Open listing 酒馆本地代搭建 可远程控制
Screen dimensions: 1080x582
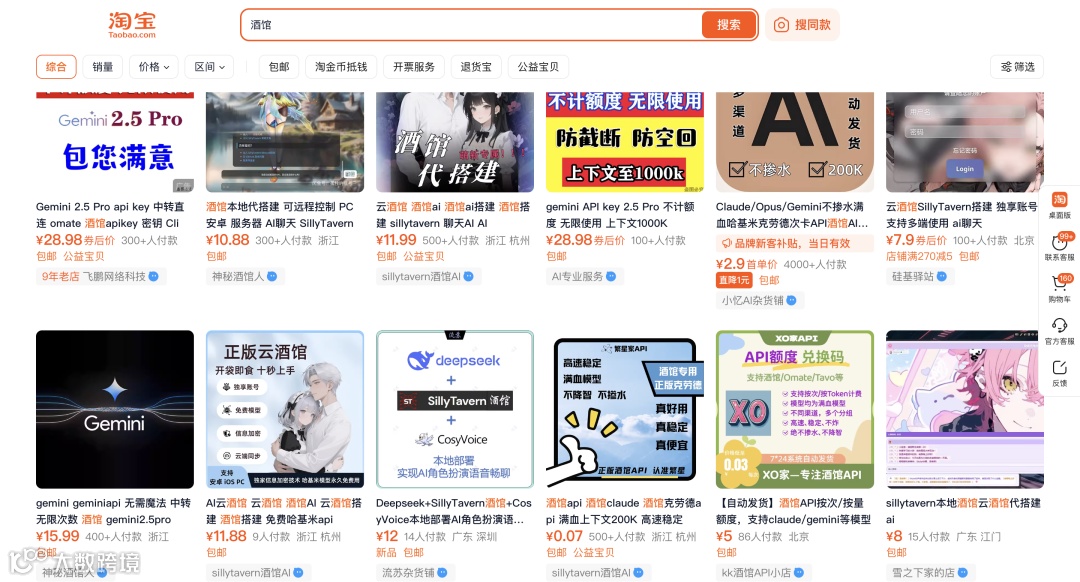click(280, 215)
